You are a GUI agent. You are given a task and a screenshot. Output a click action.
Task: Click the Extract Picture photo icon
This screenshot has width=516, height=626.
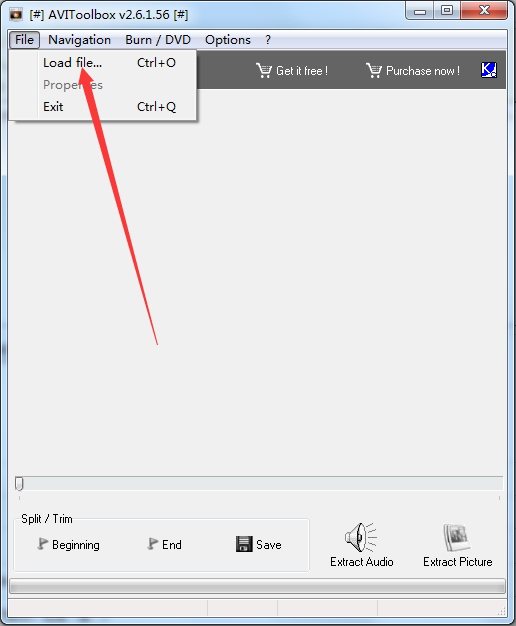pos(457,537)
